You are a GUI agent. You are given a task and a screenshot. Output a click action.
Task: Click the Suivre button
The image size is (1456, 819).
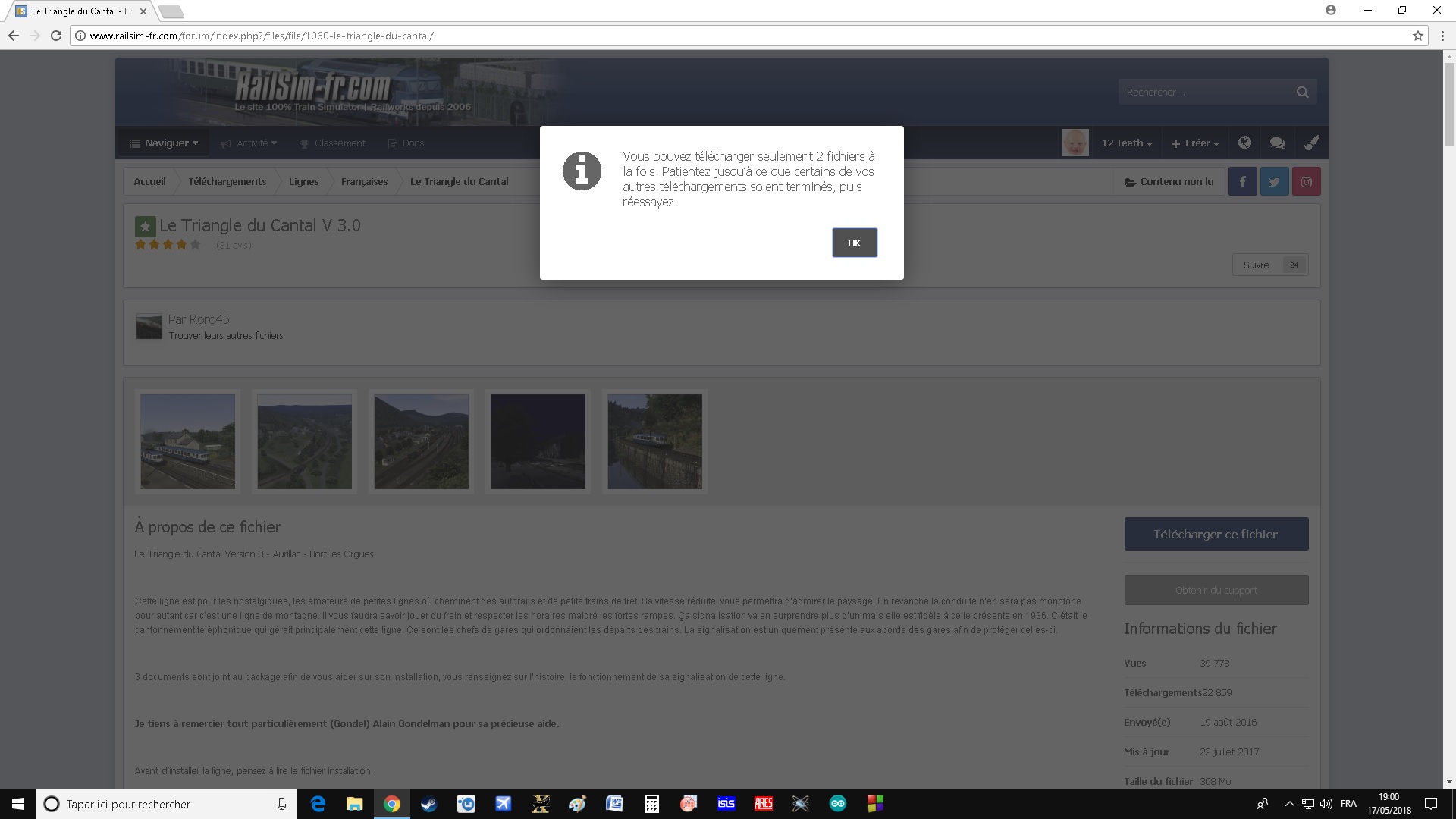1257,265
